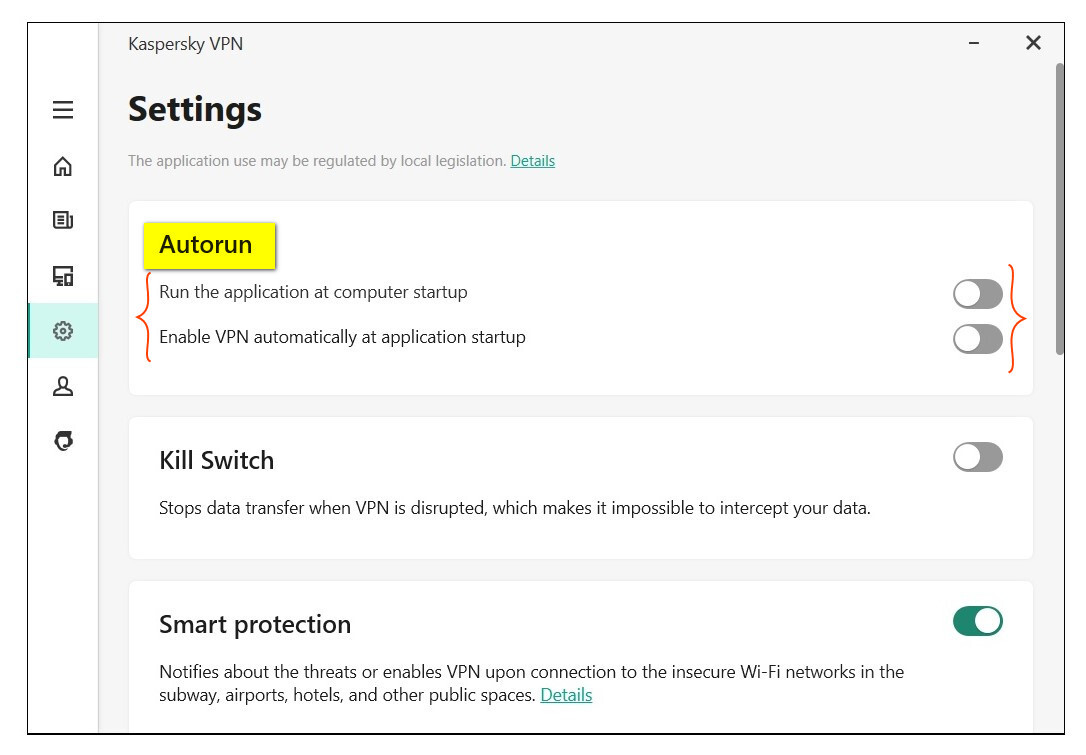
Task: Open the news page icon in sidebar
Action: coord(63,220)
